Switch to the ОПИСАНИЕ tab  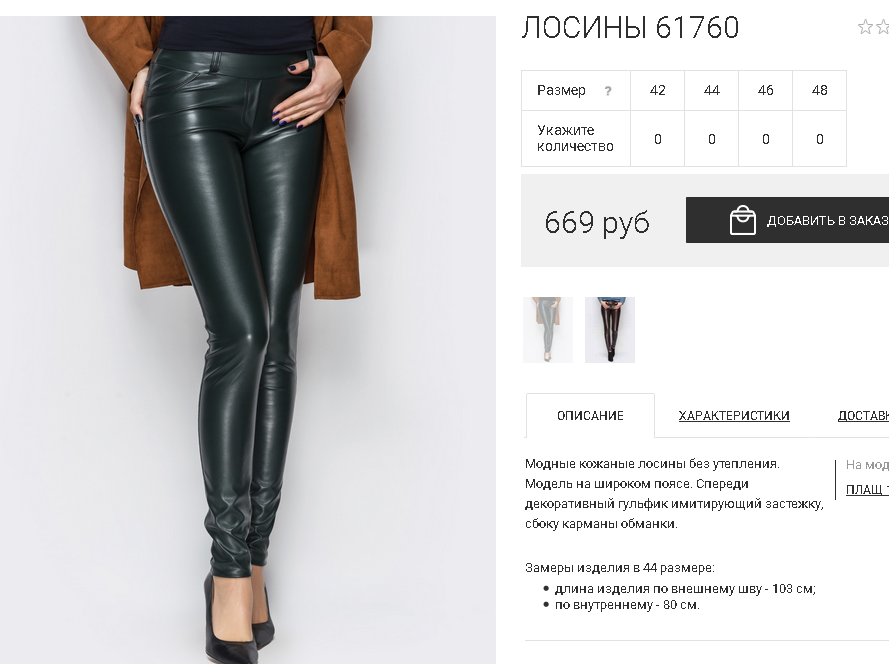[590, 416]
